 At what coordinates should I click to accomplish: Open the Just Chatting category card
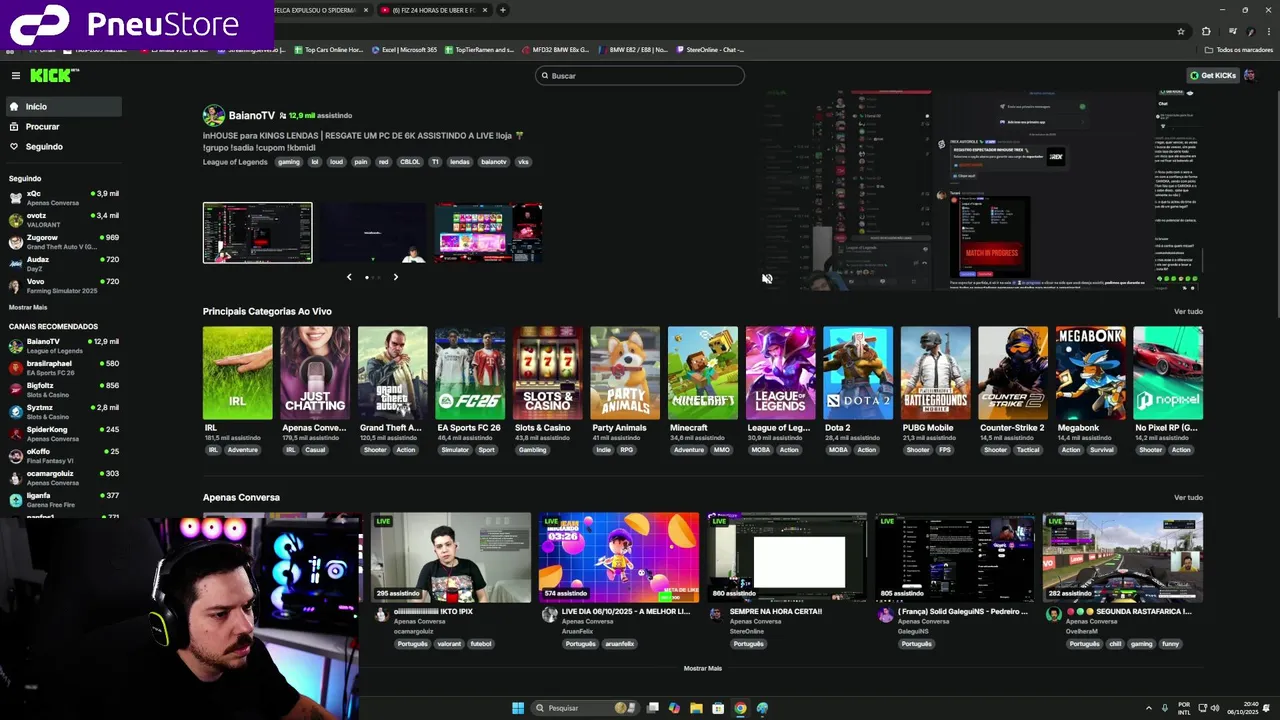[315, 373]
